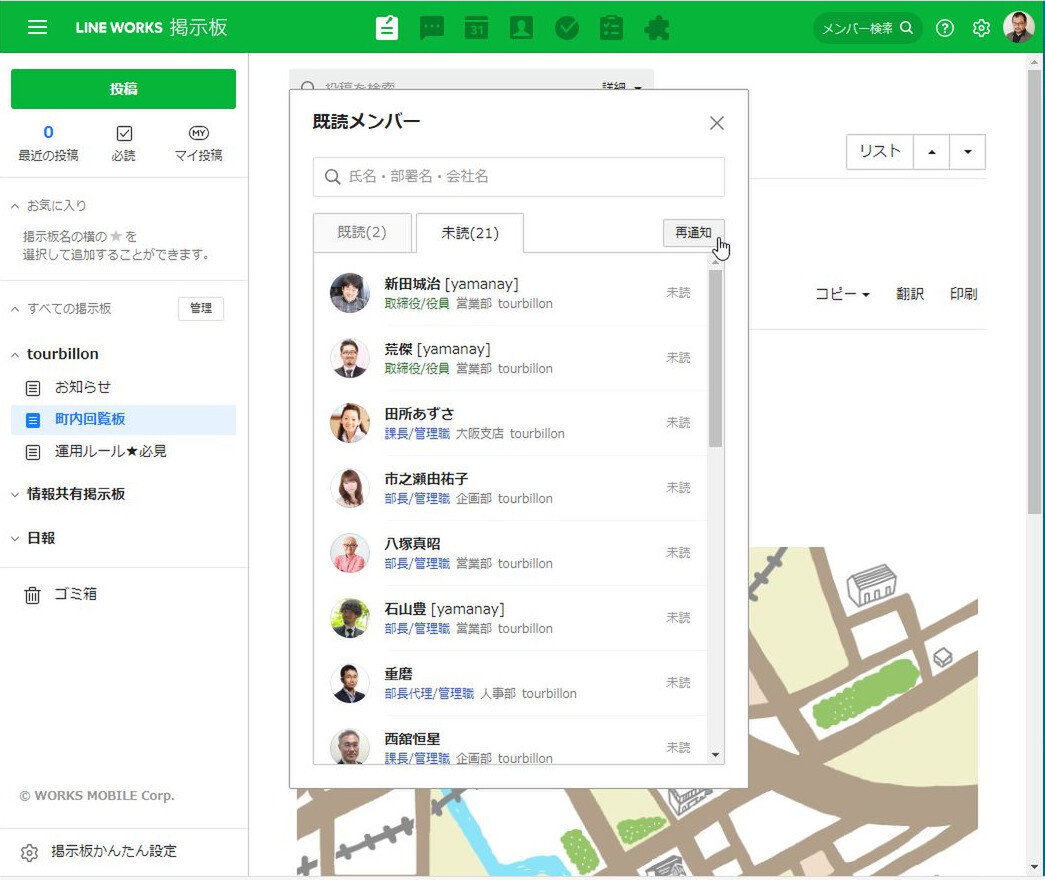Collapse the お気に入り favorites section
The image size is (1045, 880).
pos(15,206)
